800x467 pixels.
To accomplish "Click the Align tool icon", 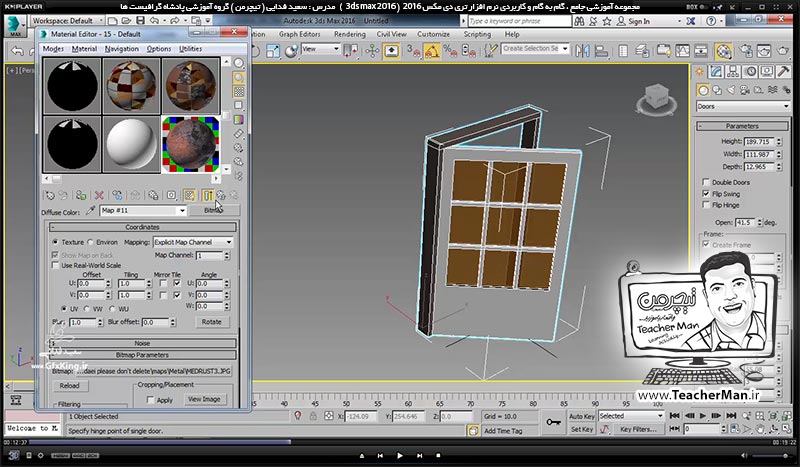I will [x=602, y=51].
